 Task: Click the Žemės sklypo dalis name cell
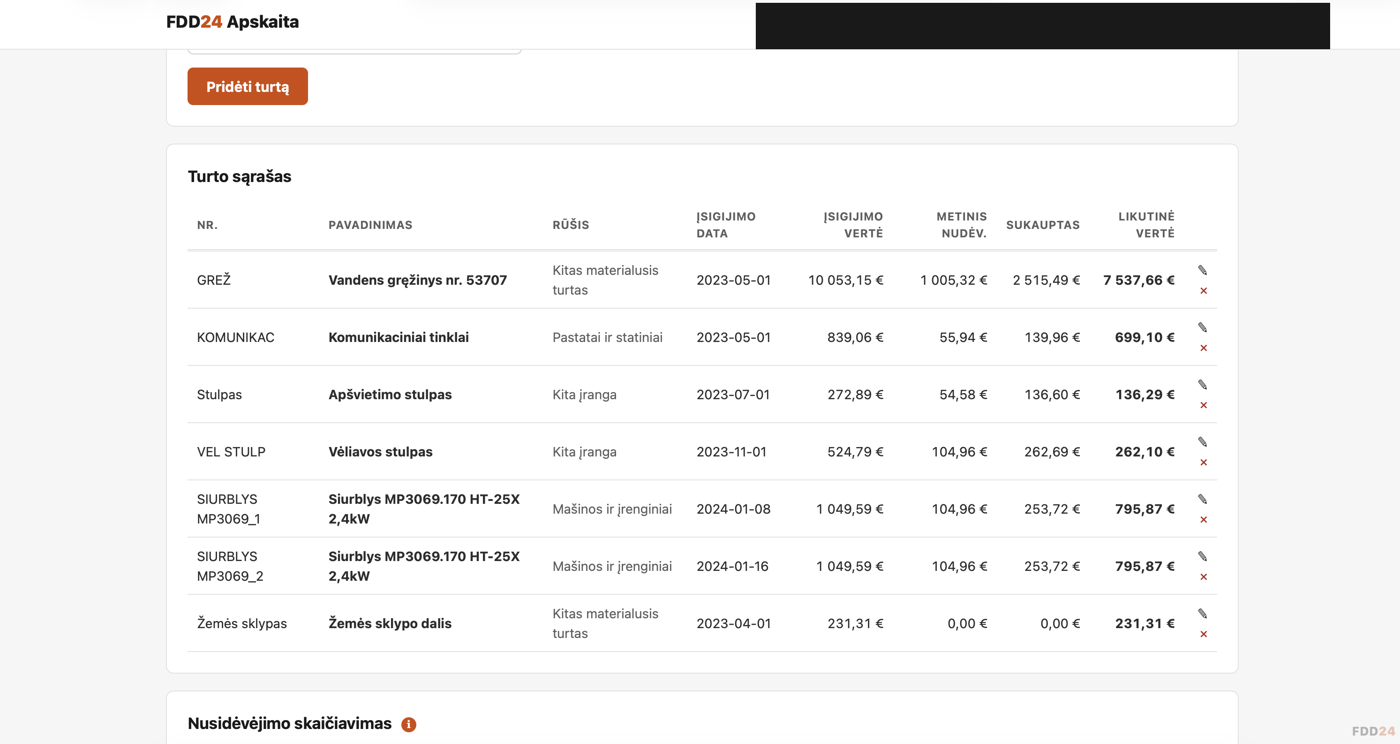[x=390, y=623]
